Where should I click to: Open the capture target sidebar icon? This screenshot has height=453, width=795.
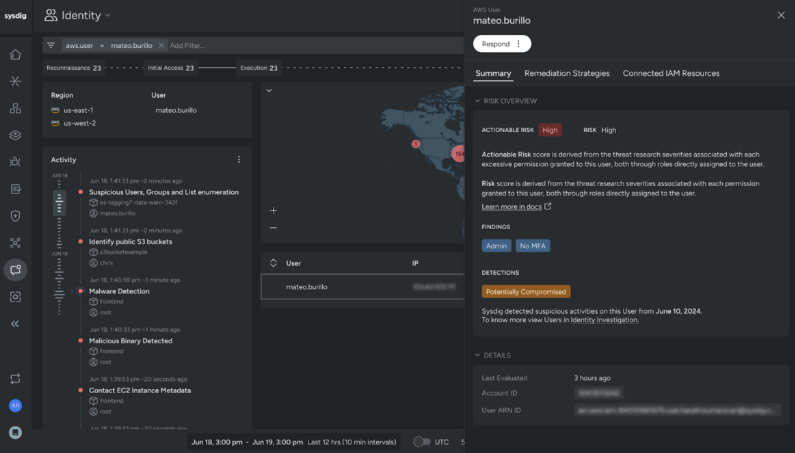coord(15,297)
